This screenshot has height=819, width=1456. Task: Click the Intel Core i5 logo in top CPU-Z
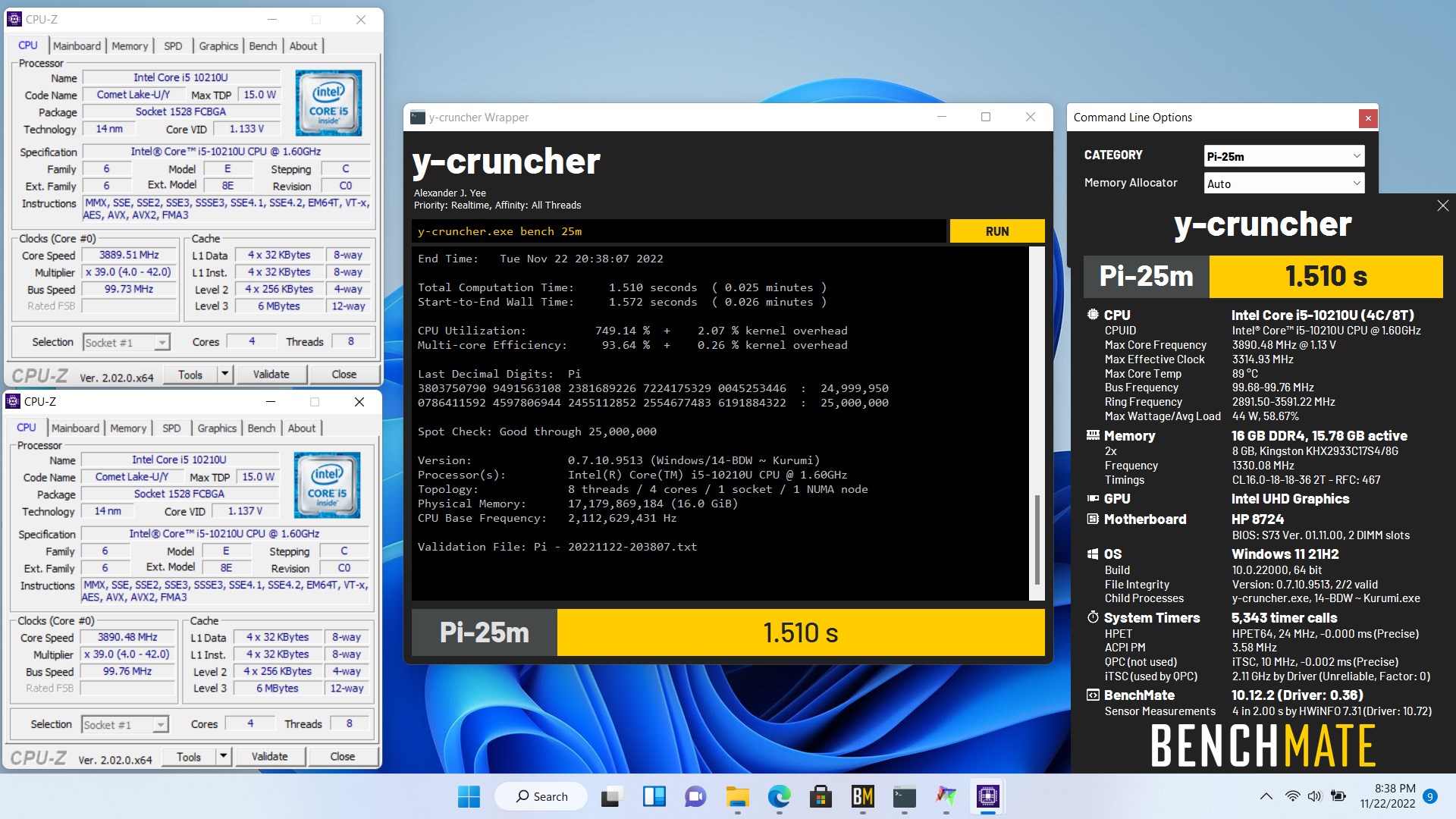[328, 103]
